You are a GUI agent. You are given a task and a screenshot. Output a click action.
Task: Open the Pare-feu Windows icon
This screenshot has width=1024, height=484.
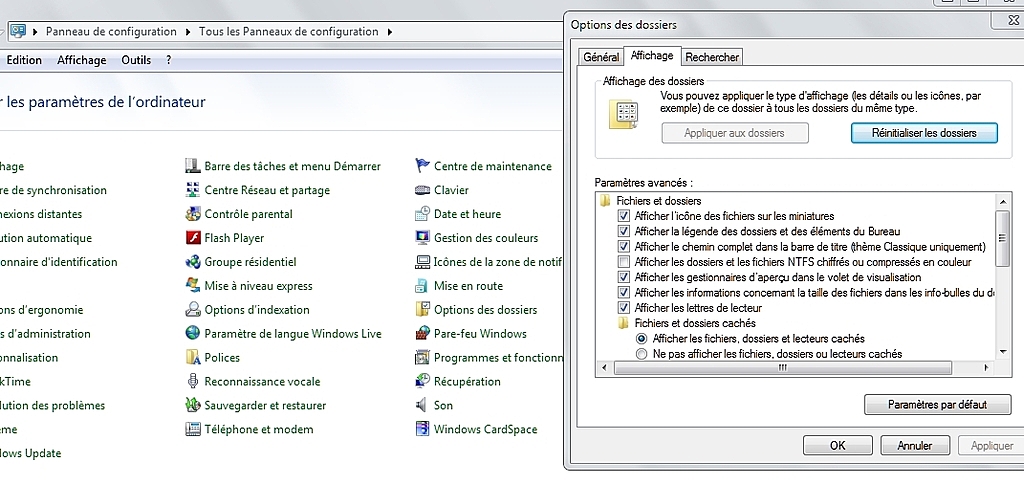point(423,333)
